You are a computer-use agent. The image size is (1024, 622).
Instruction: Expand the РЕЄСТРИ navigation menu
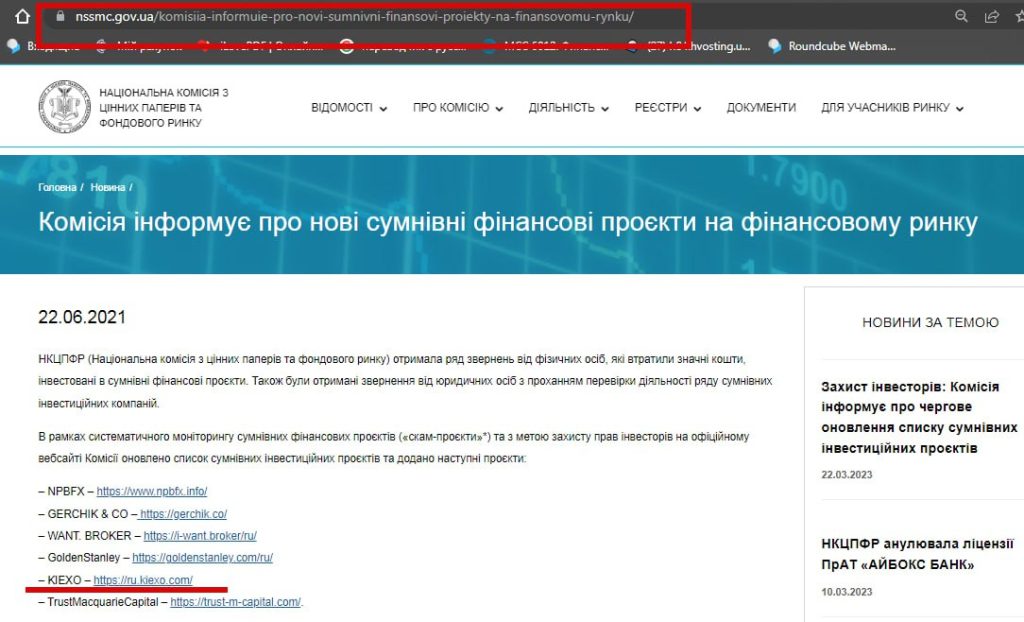tap(667, 108)
